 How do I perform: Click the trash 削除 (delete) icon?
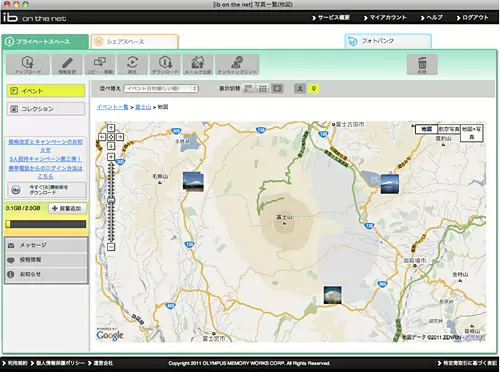click(x=422, y=65)
